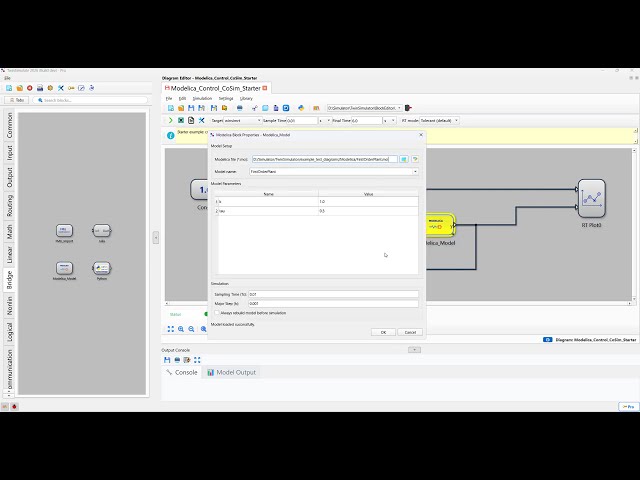Select the Nonlin palette tab
The height and width of the screenshot is (480, 640).
9,305
